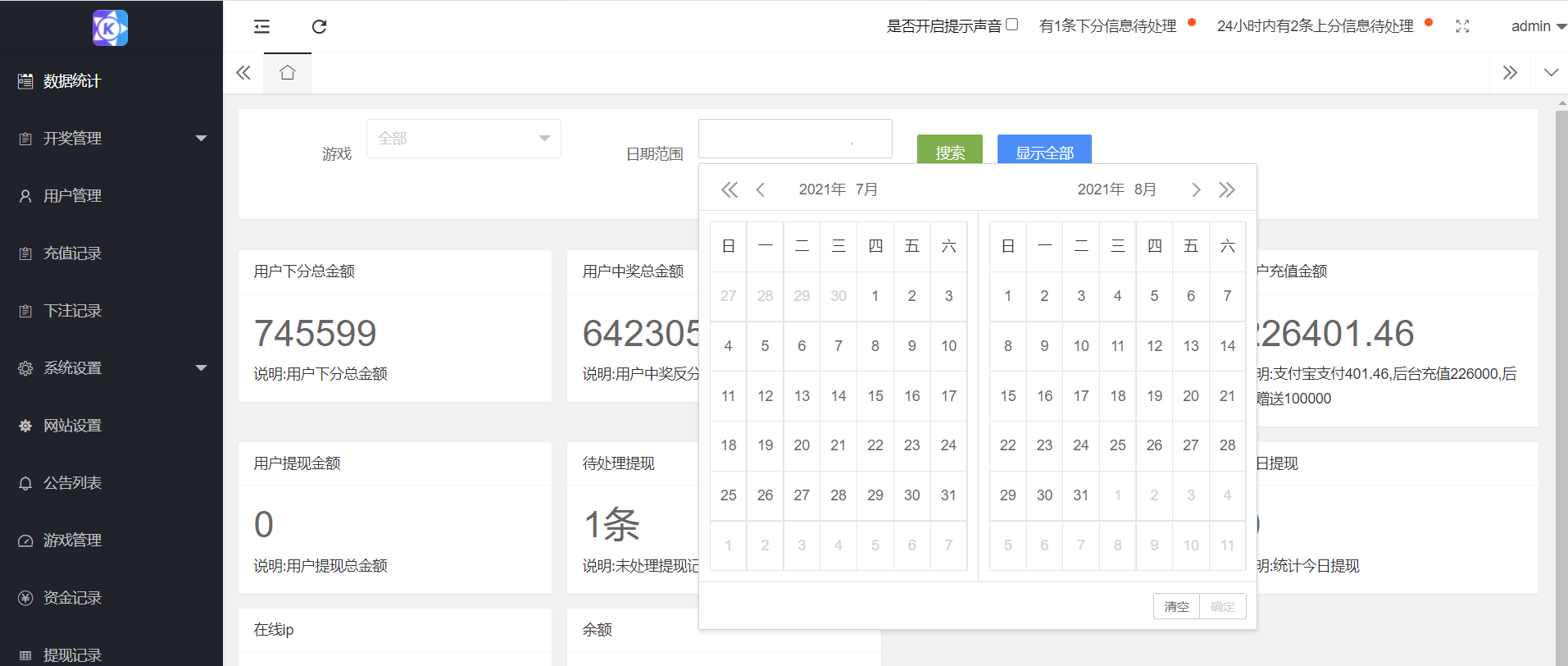
Task: Go to next month in date picker
Action: [x=1196, y=190]
